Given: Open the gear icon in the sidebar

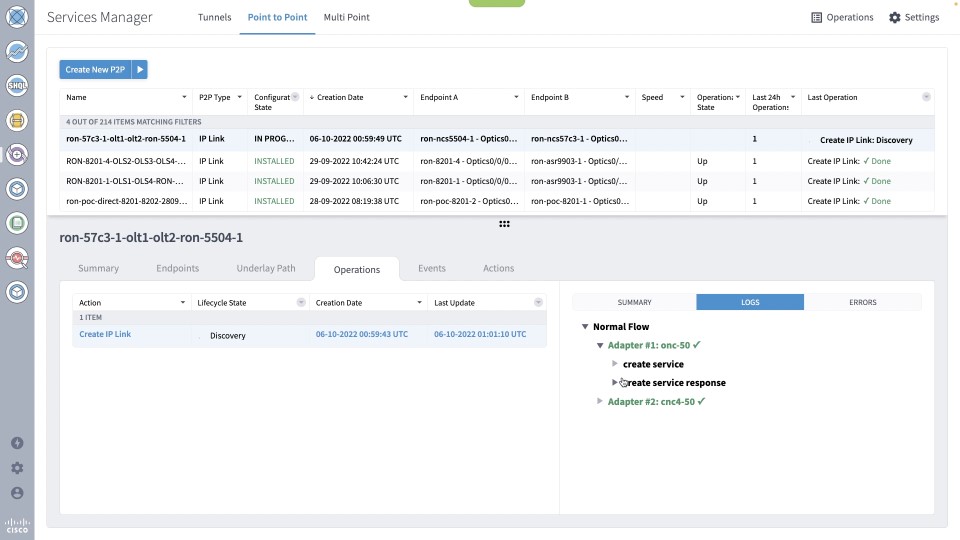Looking at the screenshot, I should click(x=17, y=468).
